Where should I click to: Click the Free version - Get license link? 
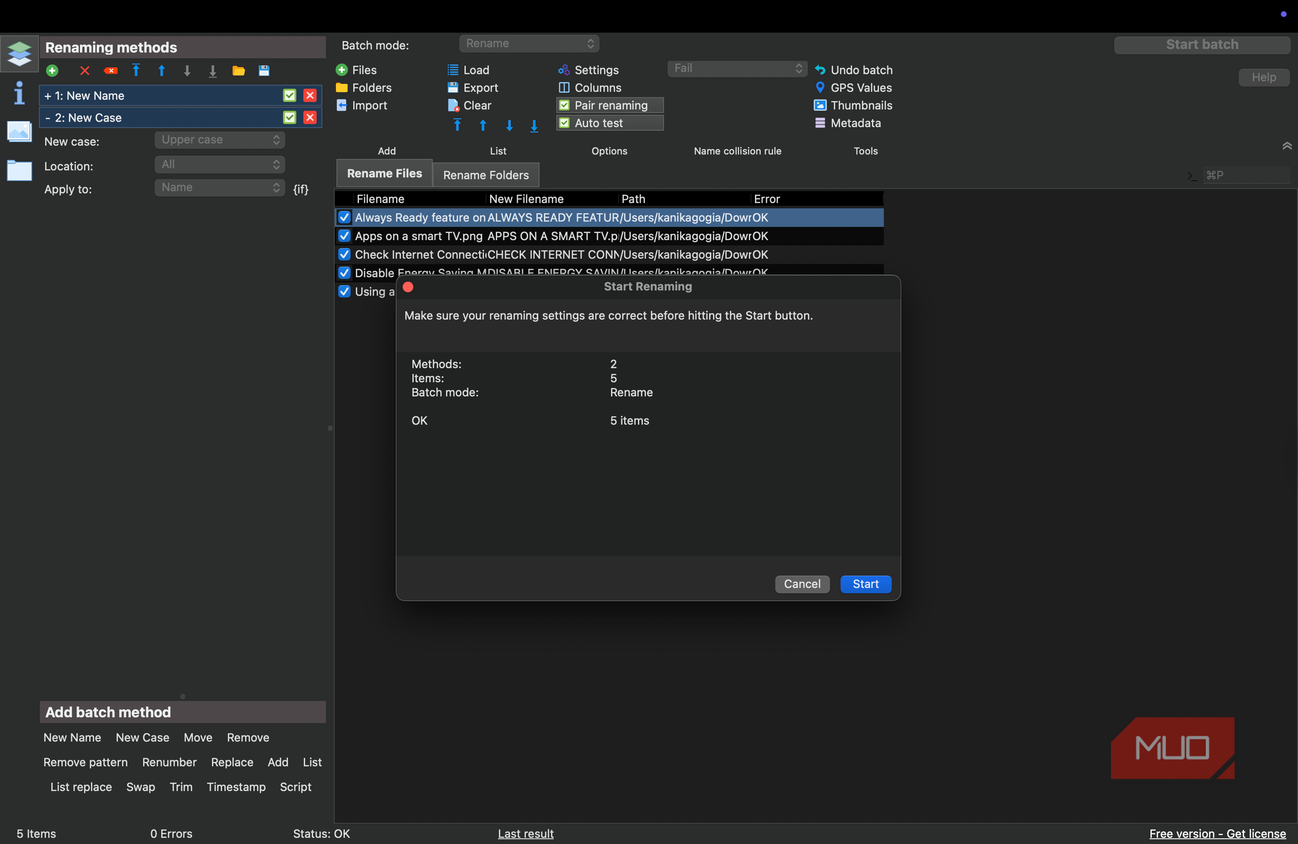1218,834
